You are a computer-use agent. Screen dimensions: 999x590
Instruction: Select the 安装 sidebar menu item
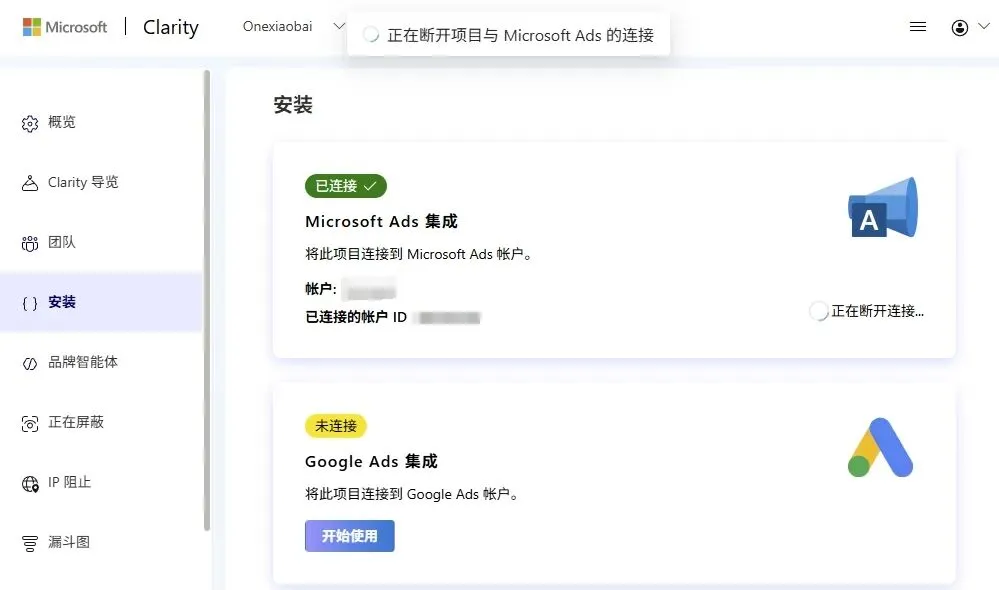pyautogui.click(x=62, y=302)
